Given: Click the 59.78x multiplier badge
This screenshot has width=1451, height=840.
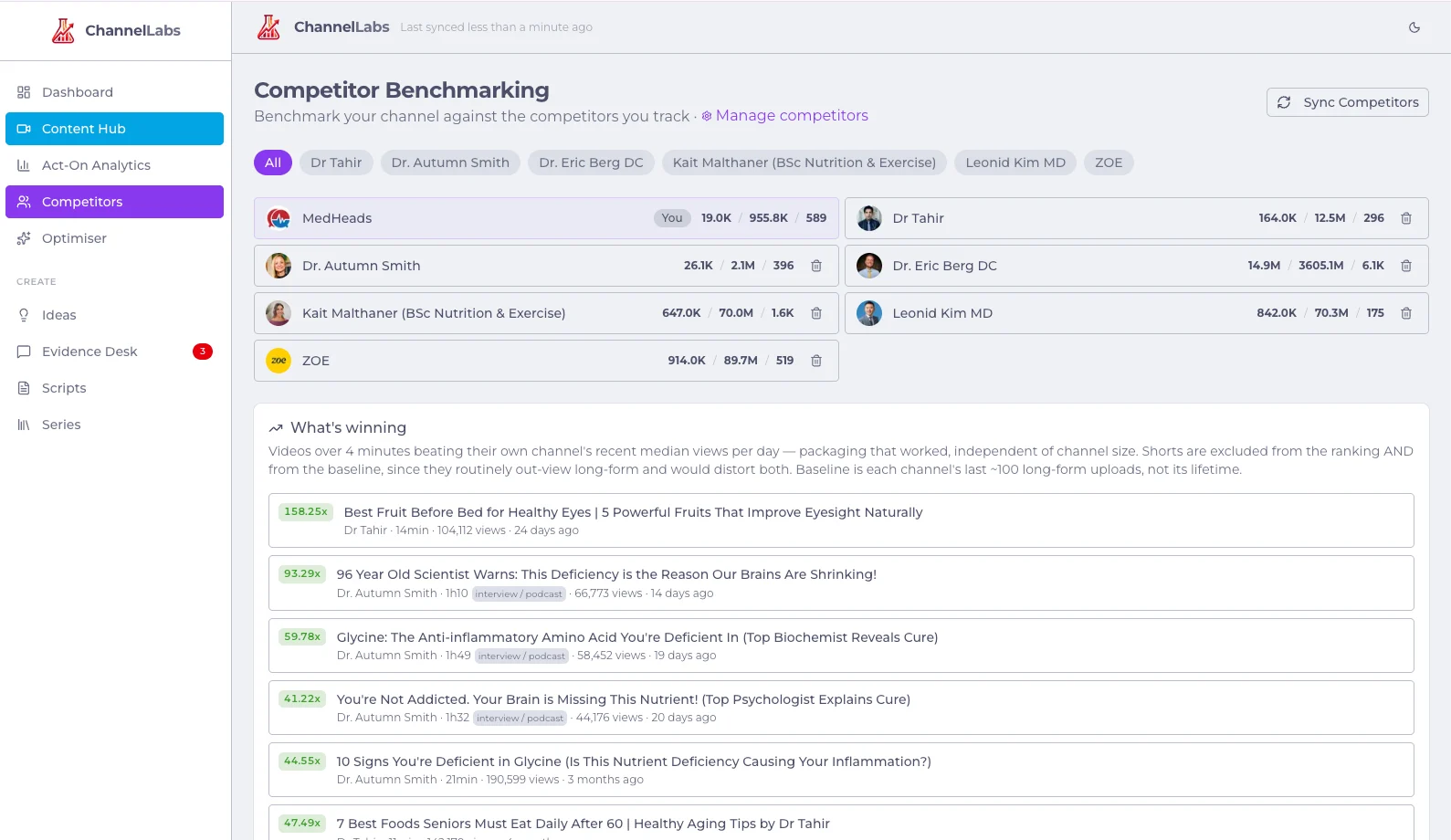Looking at the screenshot, I should [x=302, y=637].
